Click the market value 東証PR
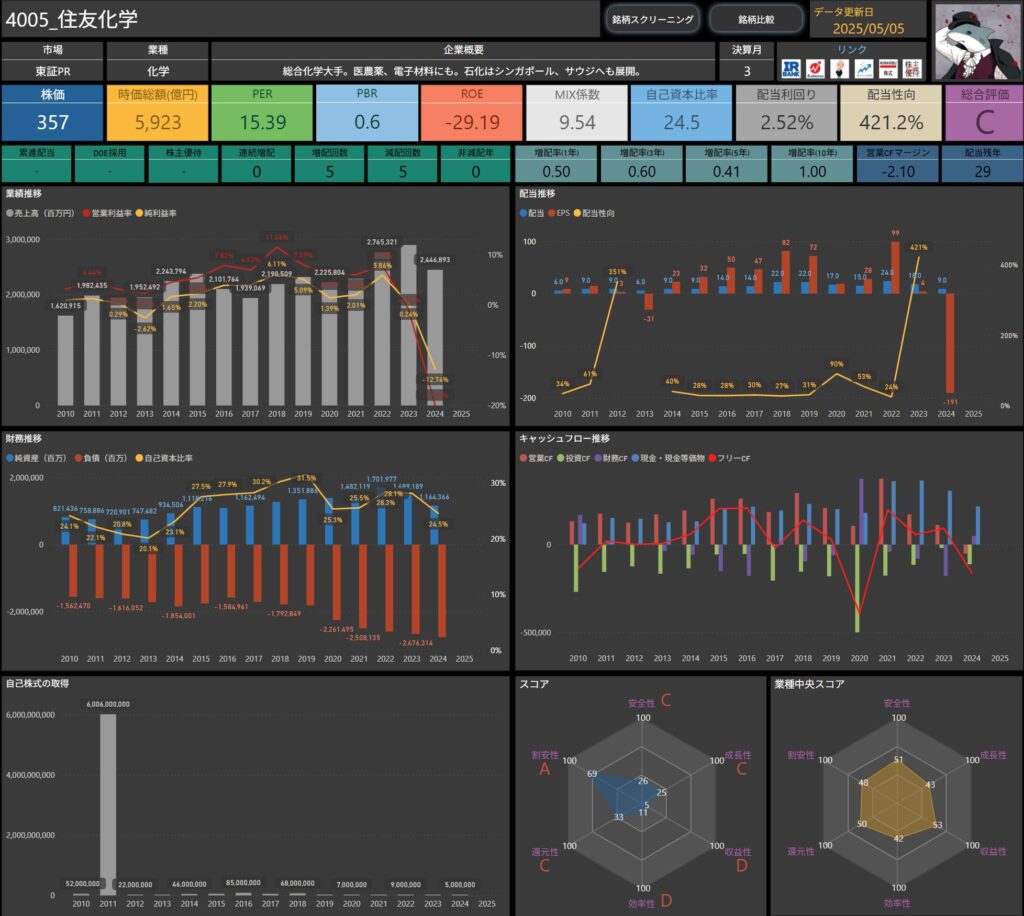The width and height of the screenshot is (1024, 916). pyautogui.click(x=53, y=71)
